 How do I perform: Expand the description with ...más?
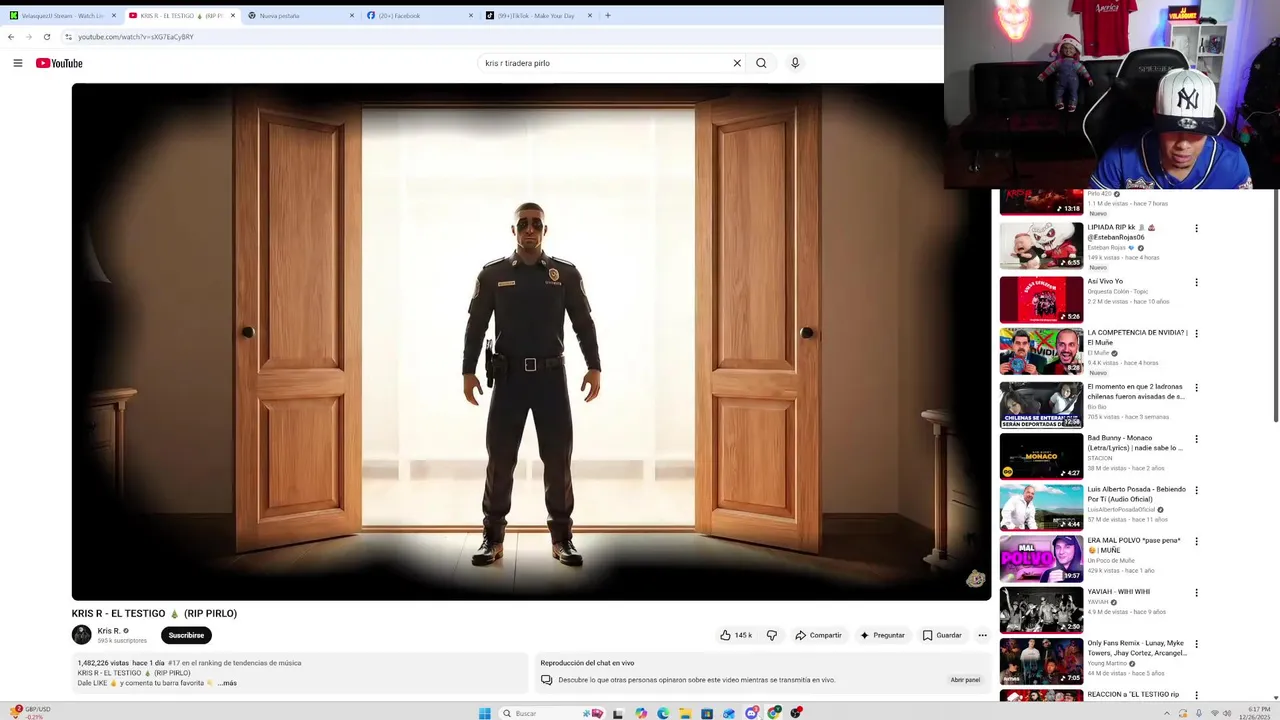point(227,683)
